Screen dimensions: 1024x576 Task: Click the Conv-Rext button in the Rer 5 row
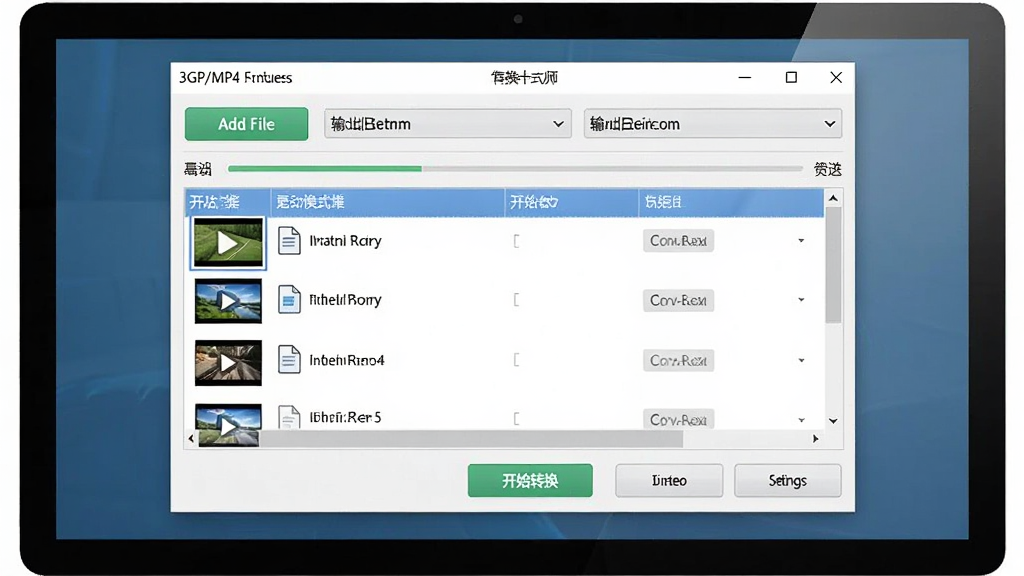pyautogui.click(x=678, y=419)
